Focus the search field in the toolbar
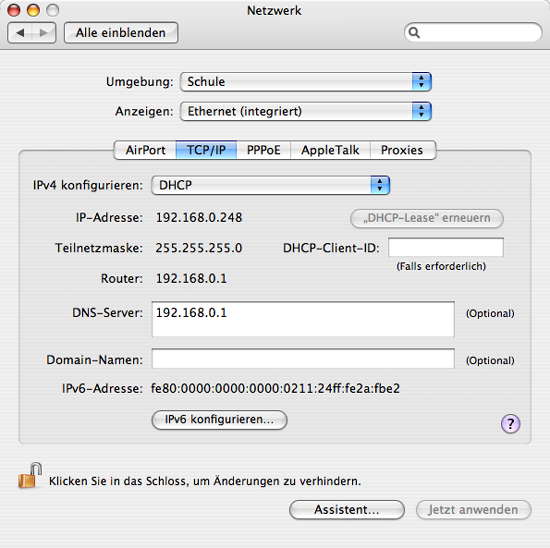 point(473,33)
